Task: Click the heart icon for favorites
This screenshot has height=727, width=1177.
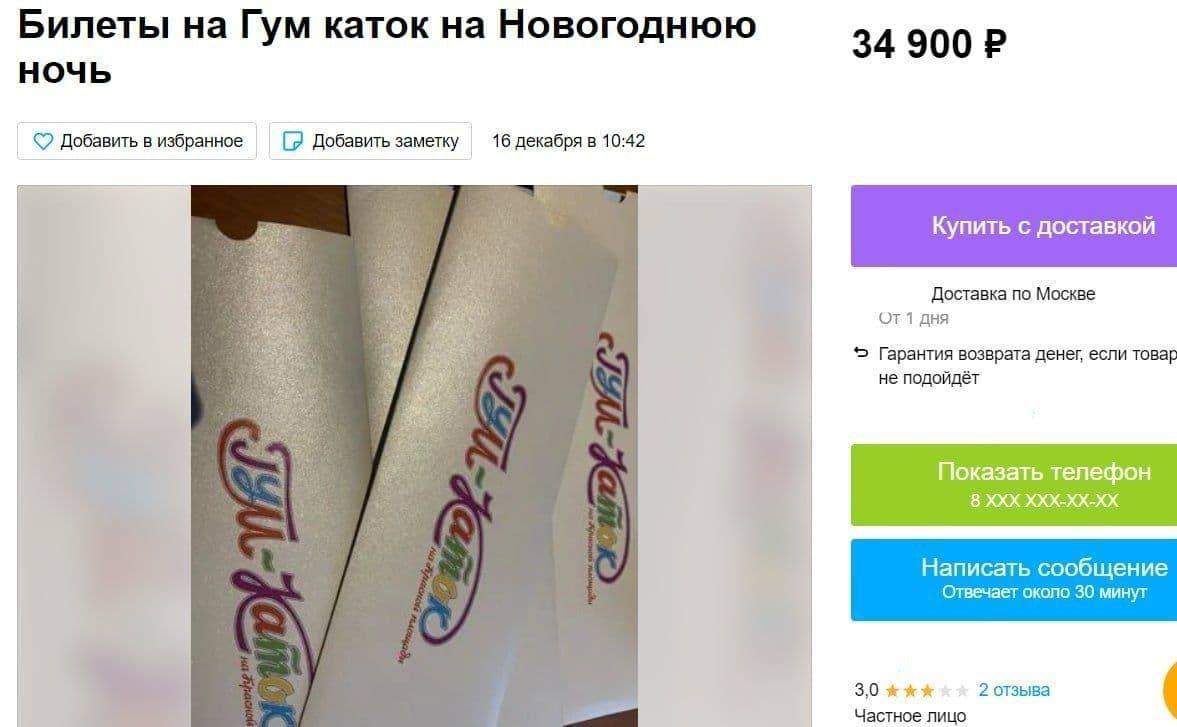Action: coord(43,140)
